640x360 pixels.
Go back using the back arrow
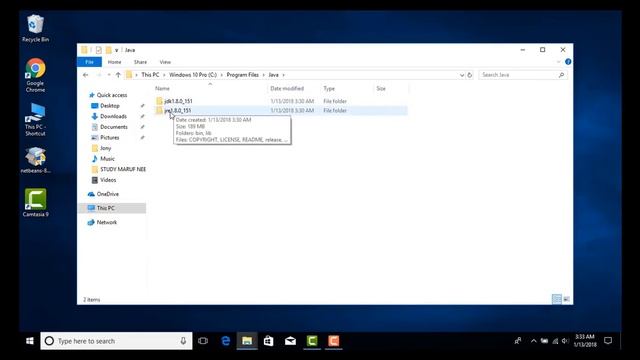click(85, 75)
